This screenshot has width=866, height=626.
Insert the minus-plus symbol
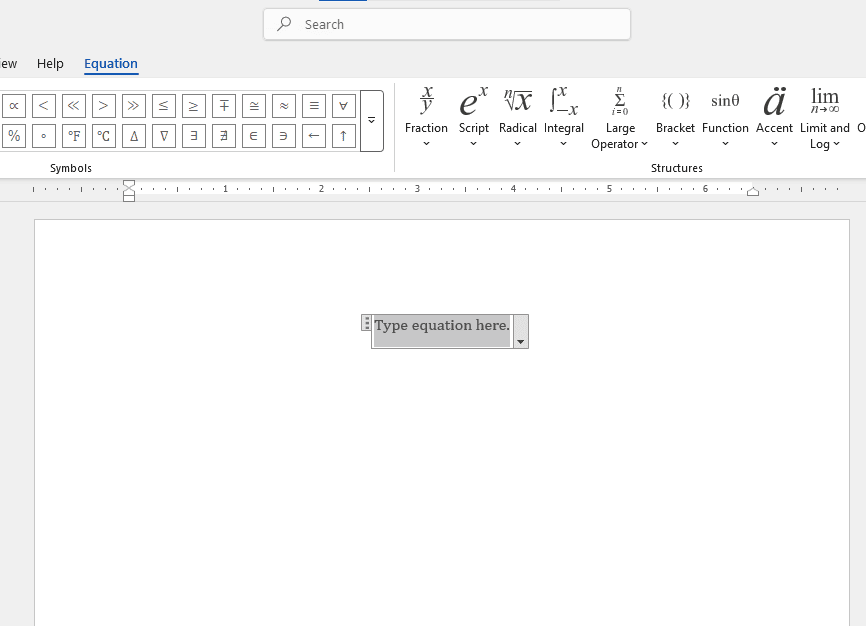[x=224, y=106]
